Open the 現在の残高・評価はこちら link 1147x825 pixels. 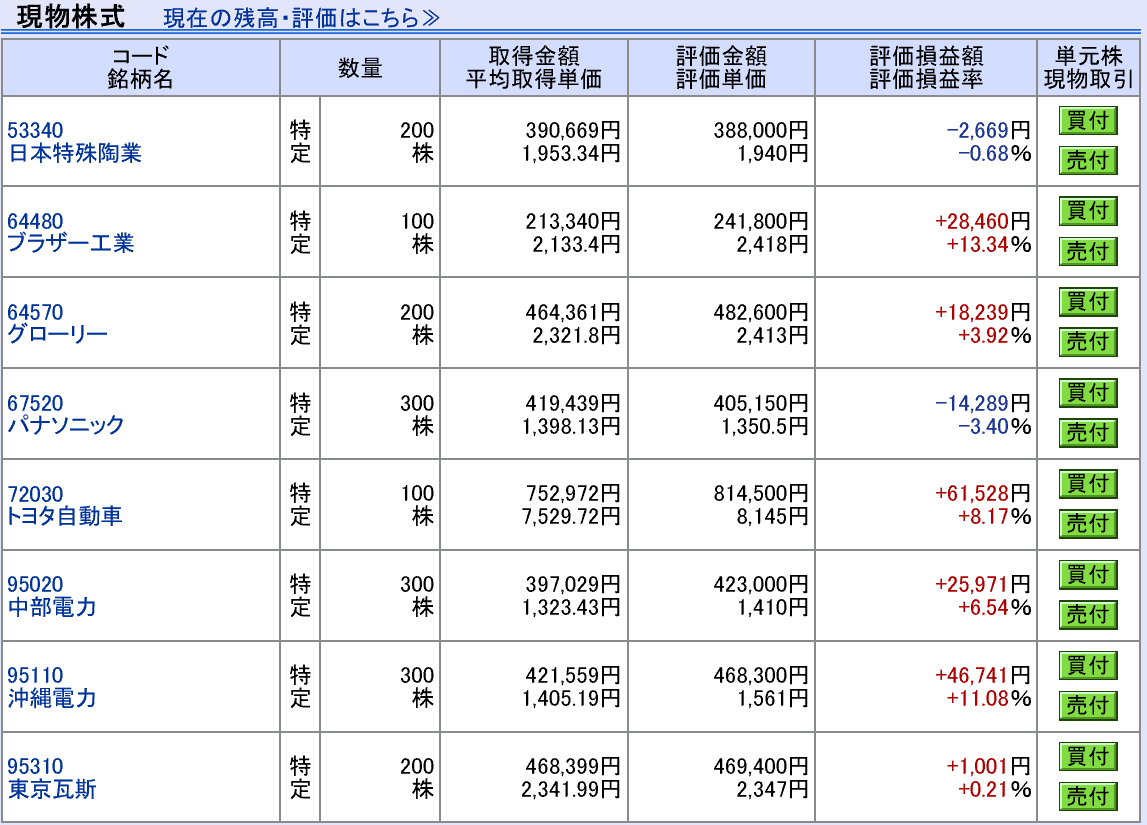click(301, 18)
